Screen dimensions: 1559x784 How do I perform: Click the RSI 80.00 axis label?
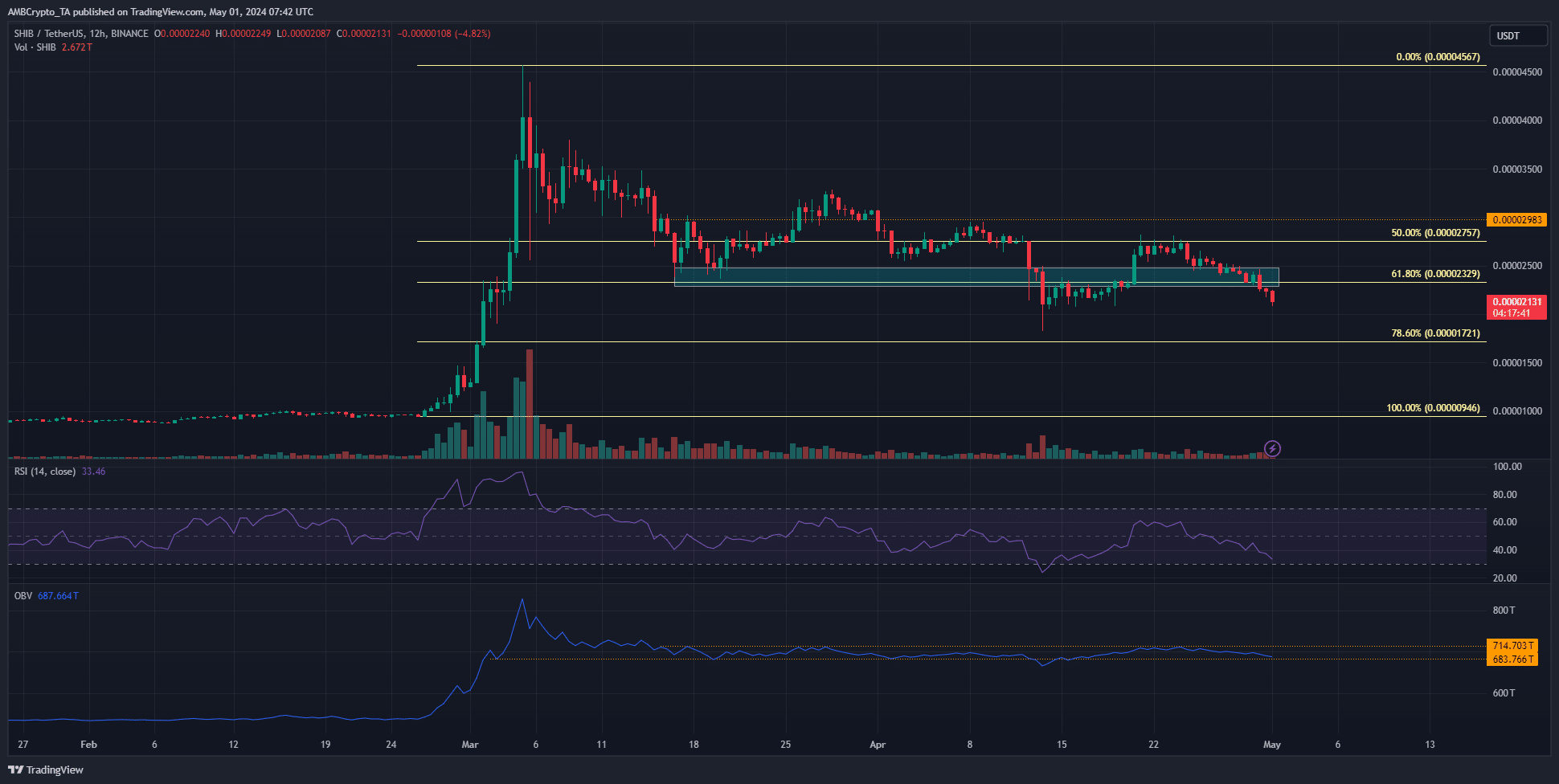pyautogui.click(x=1504, y=495)
